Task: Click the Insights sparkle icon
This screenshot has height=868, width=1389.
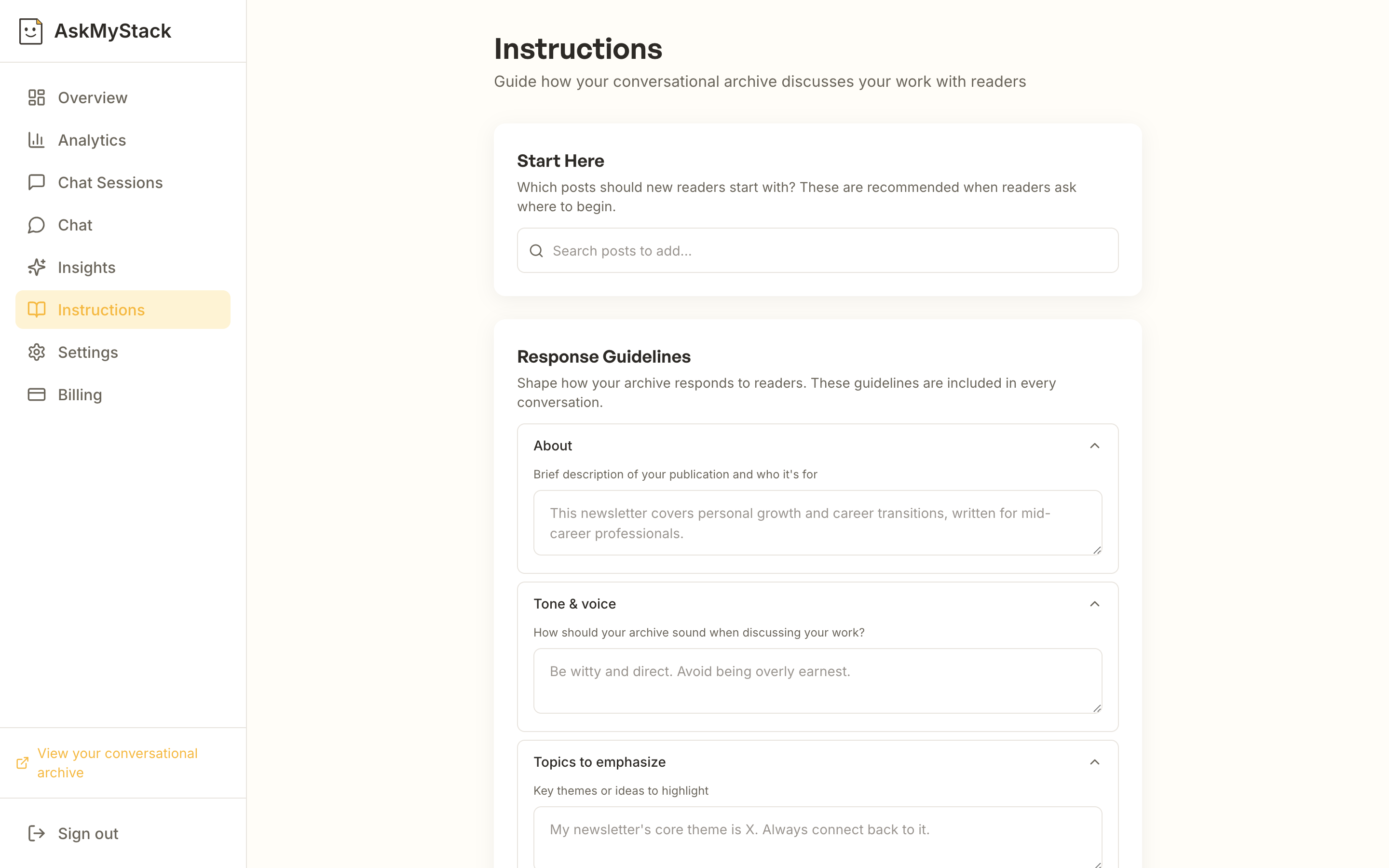Action: tap(36, 267)
